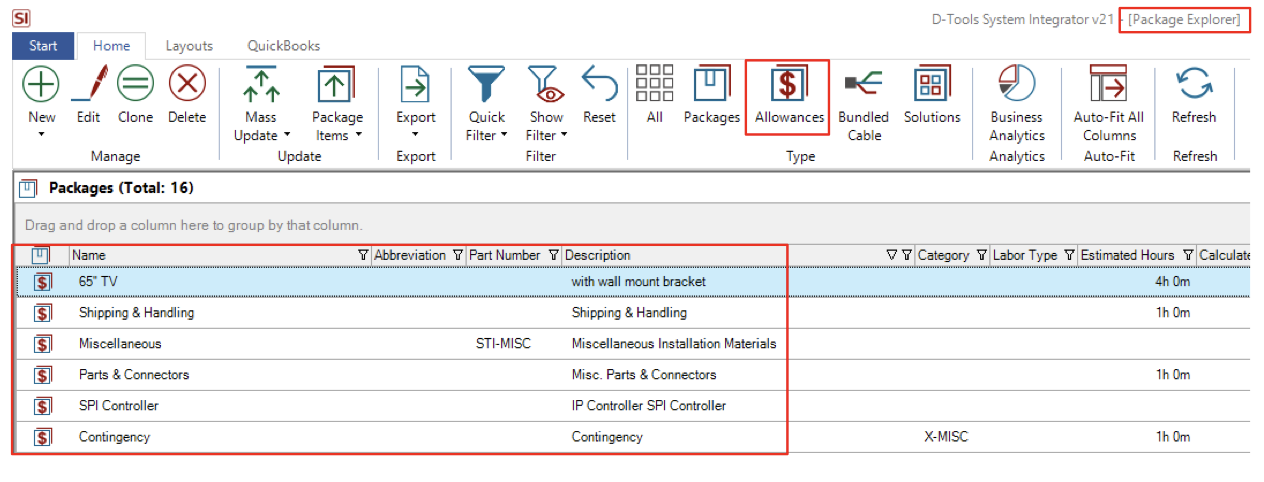This screenshot has width=1264, height=482.
Task: Select the Shipping & Handling name cell
Action: (x=136, y=313)
